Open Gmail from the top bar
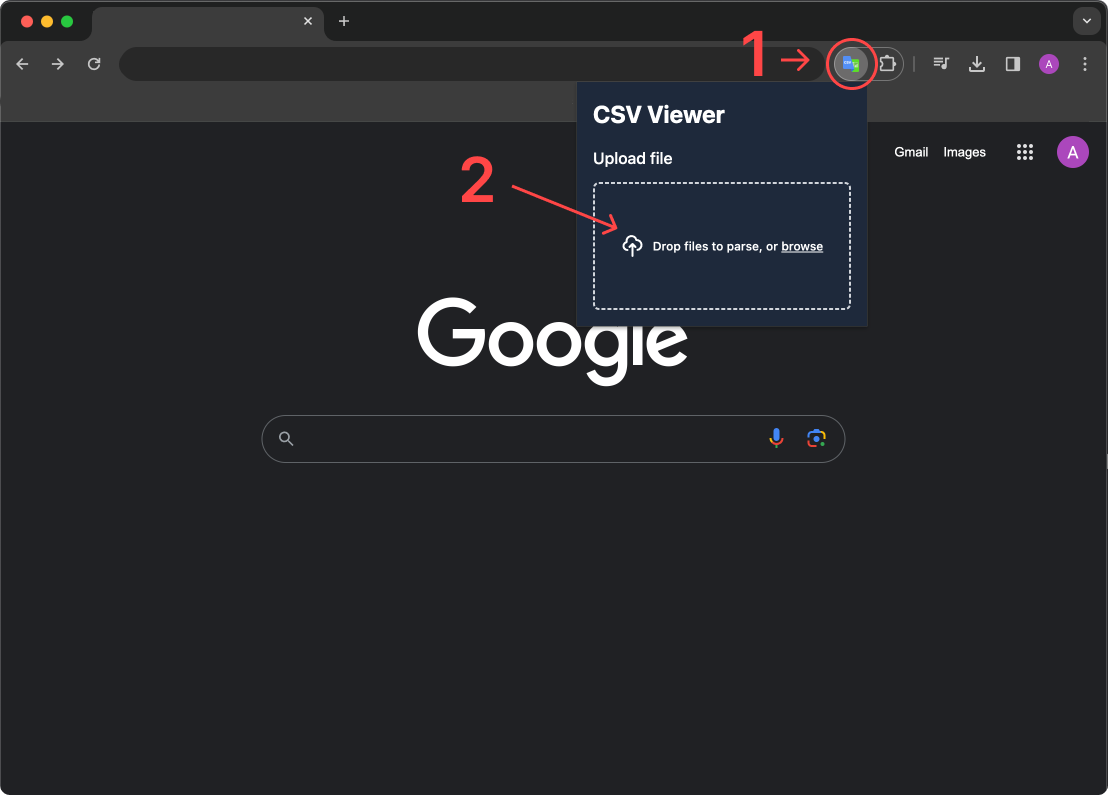 911,152
